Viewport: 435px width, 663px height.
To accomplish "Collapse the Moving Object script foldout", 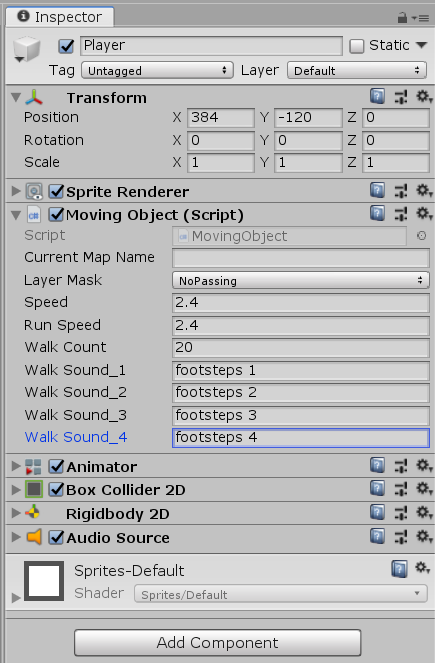I will tap(16, 215).
